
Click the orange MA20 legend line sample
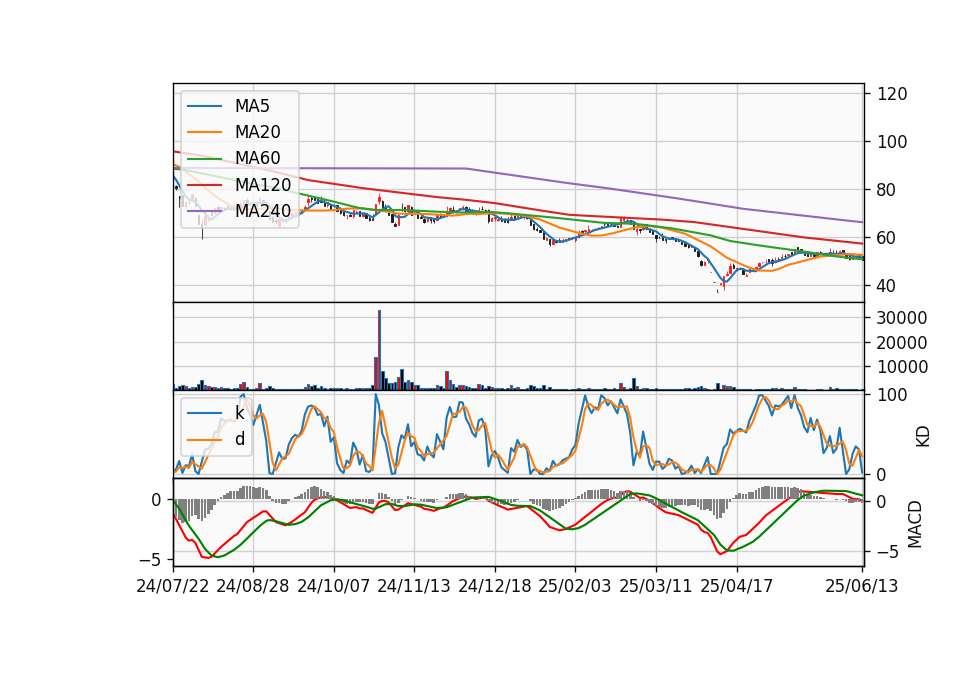tap(204, 132)
